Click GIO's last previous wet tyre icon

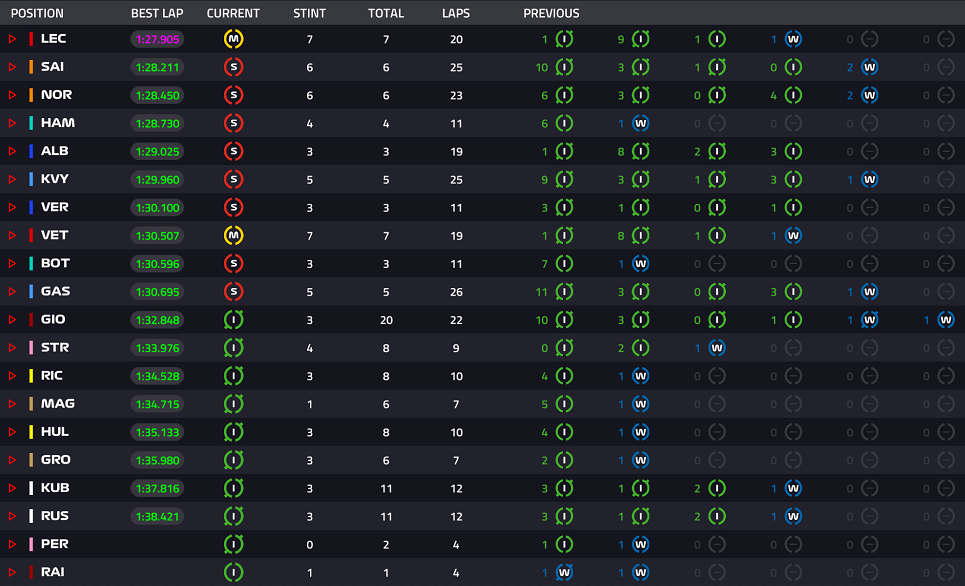pos(945,319)
